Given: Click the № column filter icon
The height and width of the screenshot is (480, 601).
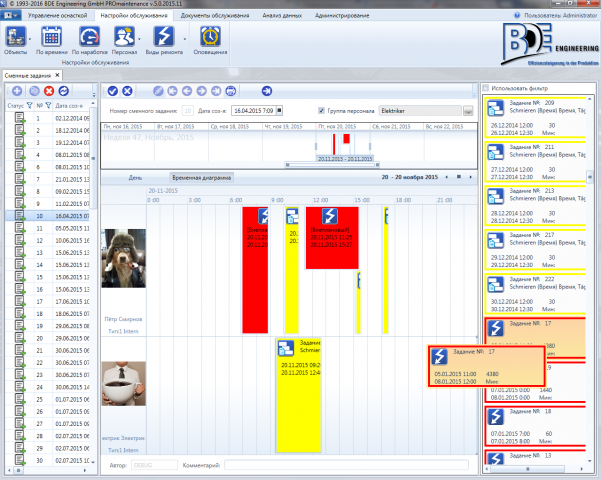Looking at the screenshot, I should (48, 105).
